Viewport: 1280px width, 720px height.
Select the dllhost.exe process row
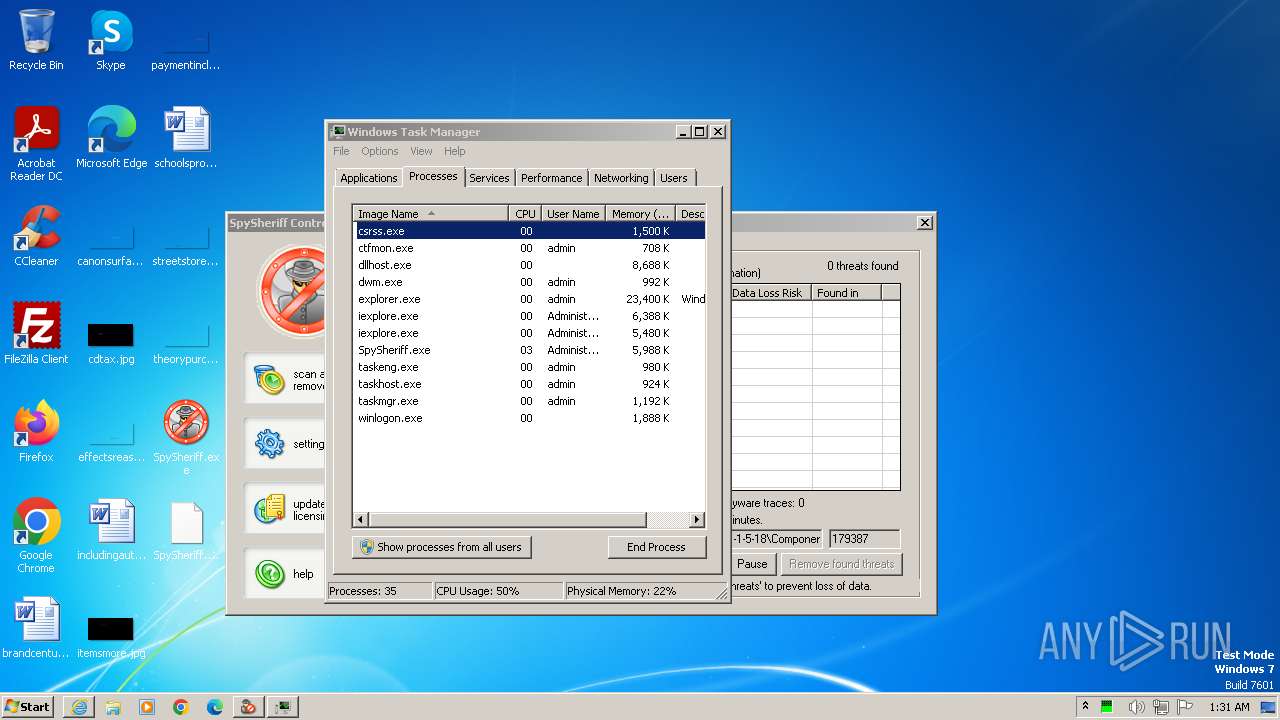click(x=530, y=265)
